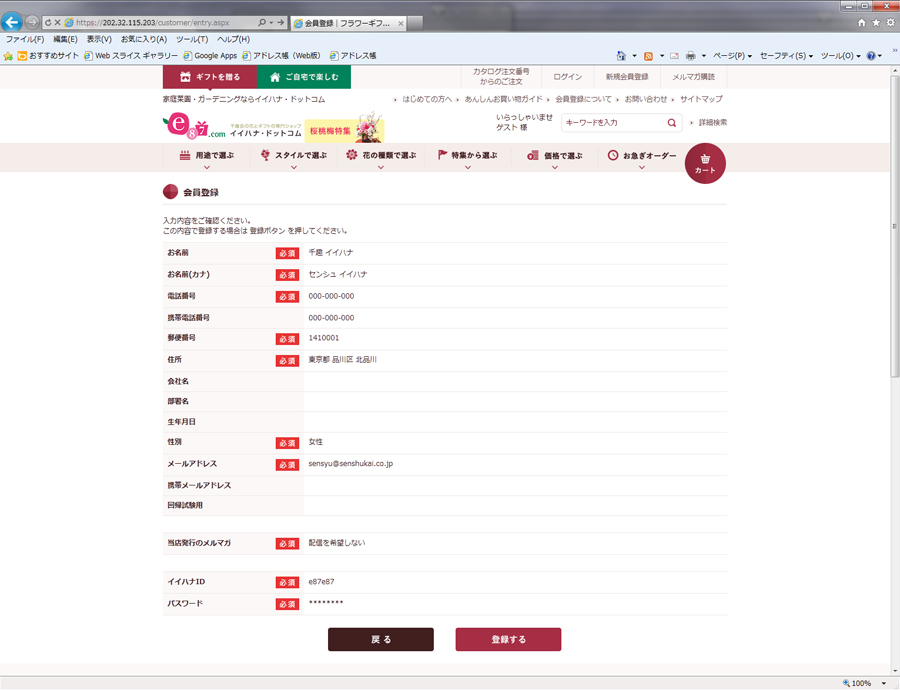The height and width of the screenshot is (690, 900).
Task: Click the e87.com site logo
Action: point(187,127)
